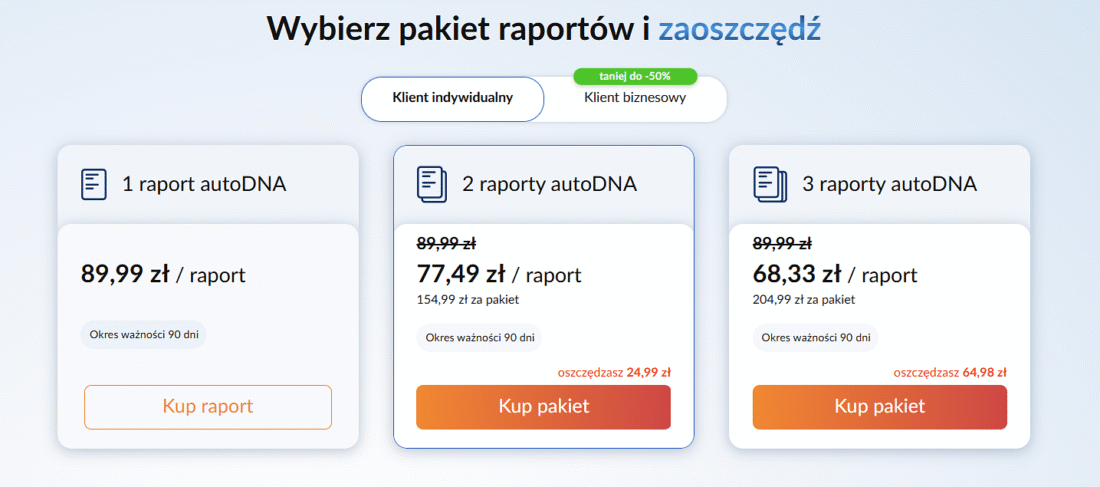Screen dimensions: 1100x487
Task: Click the blue 'zaoszczędź' heading word
Action: (739, 28)
